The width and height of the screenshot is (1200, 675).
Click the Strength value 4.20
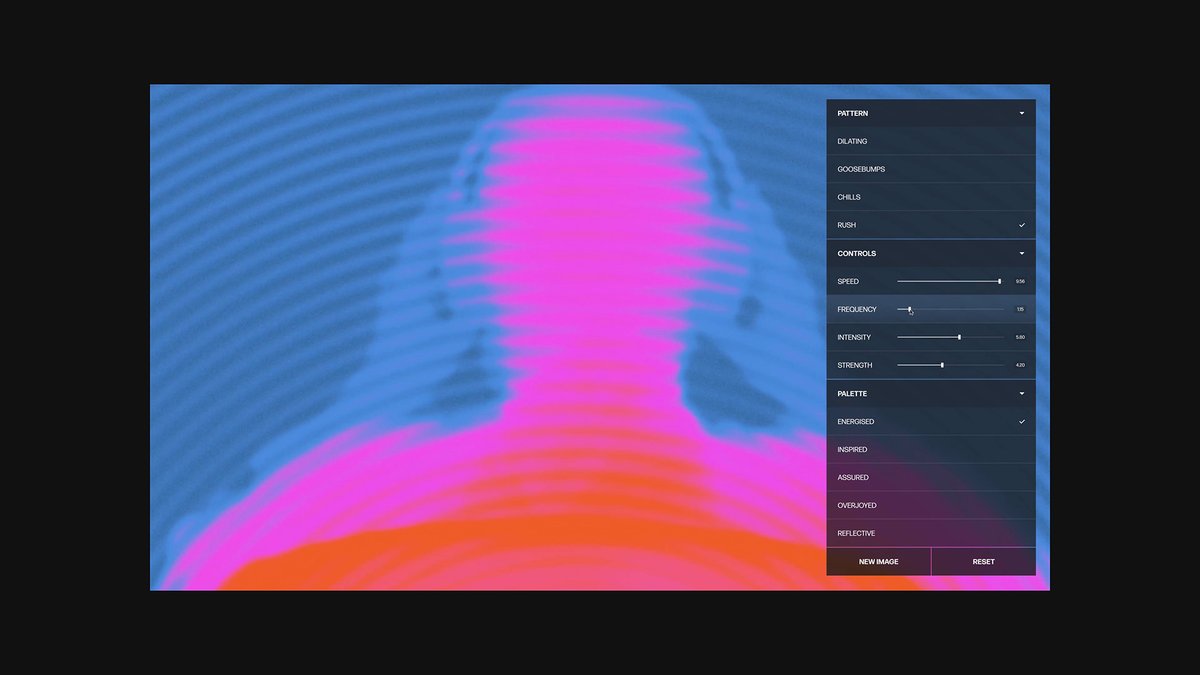pyautogui.click(x=1020, y=365)
